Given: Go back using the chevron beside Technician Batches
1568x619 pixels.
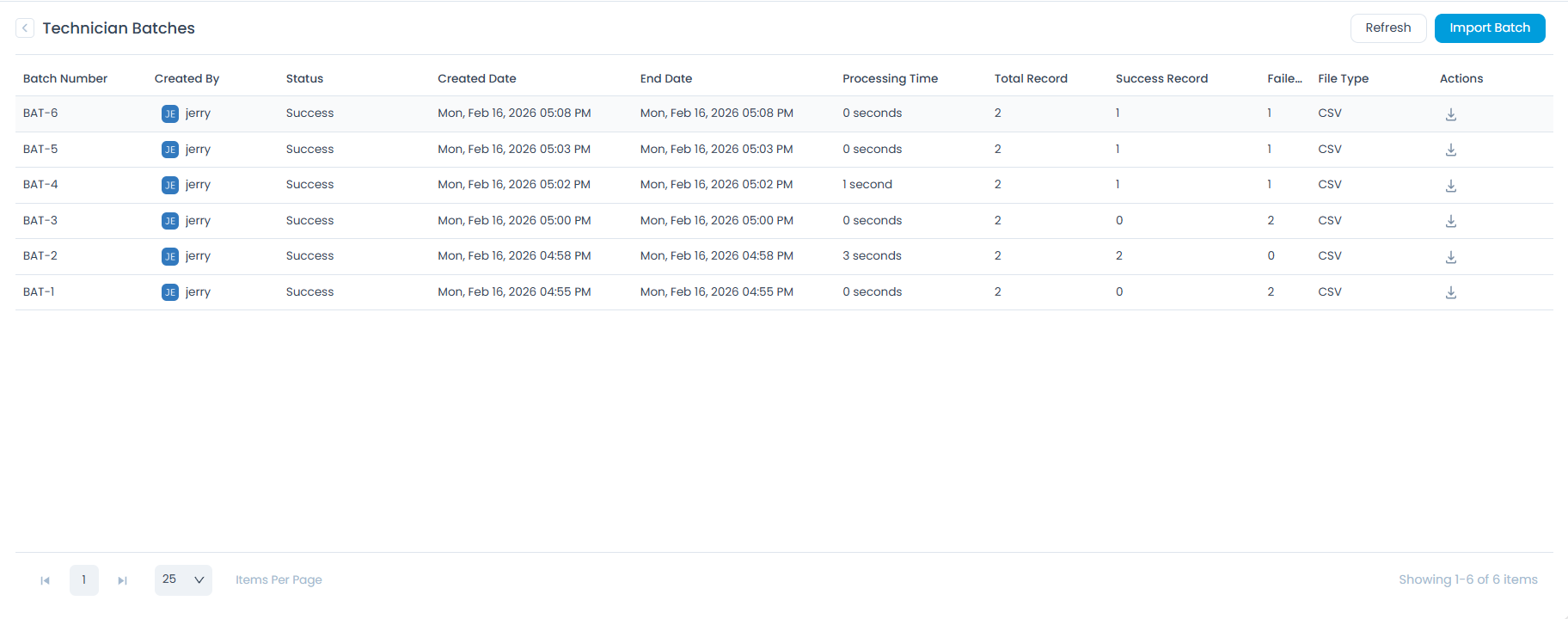Looking at the screenshot, I should [25, 28].
